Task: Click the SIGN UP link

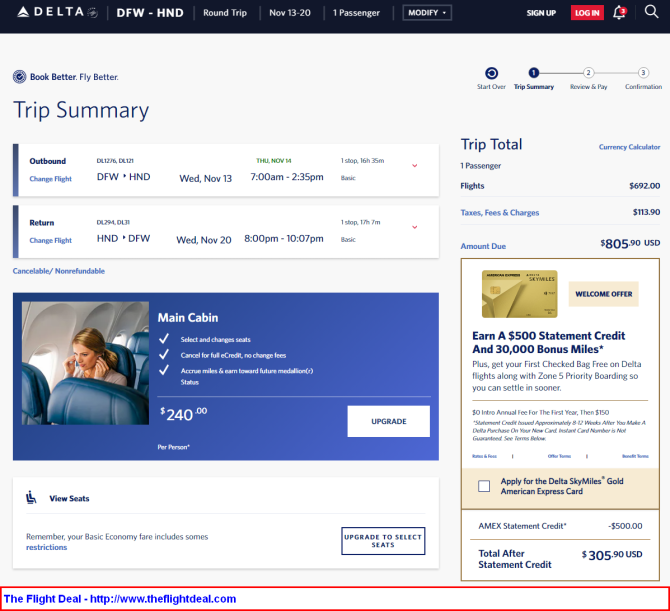Action: coord(541,13)
